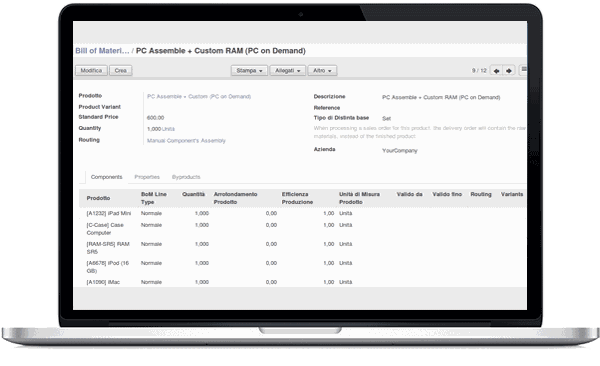Screen dimensions: 600x366
Task: Open Bill of Materials breadcrumb link
Action: click(102, 51)
